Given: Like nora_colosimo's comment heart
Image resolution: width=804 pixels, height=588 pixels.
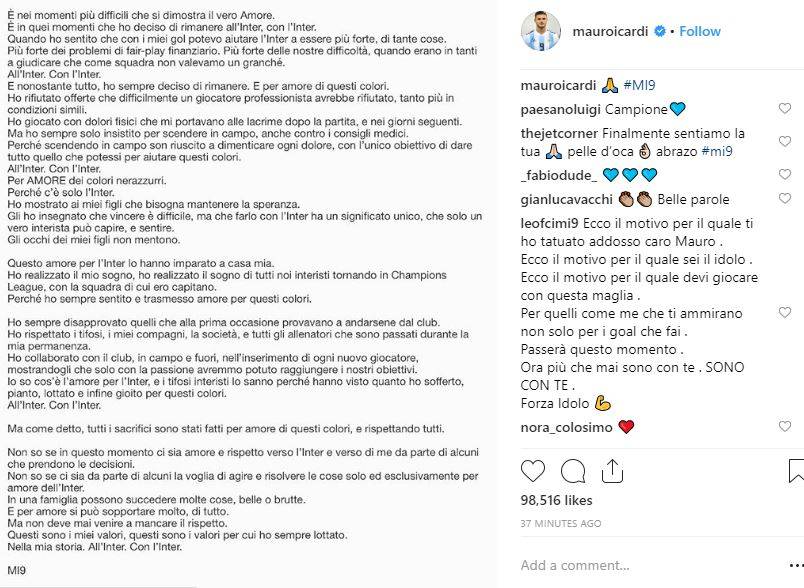Looking at the screenshot, I should click(x=785, y=427).
